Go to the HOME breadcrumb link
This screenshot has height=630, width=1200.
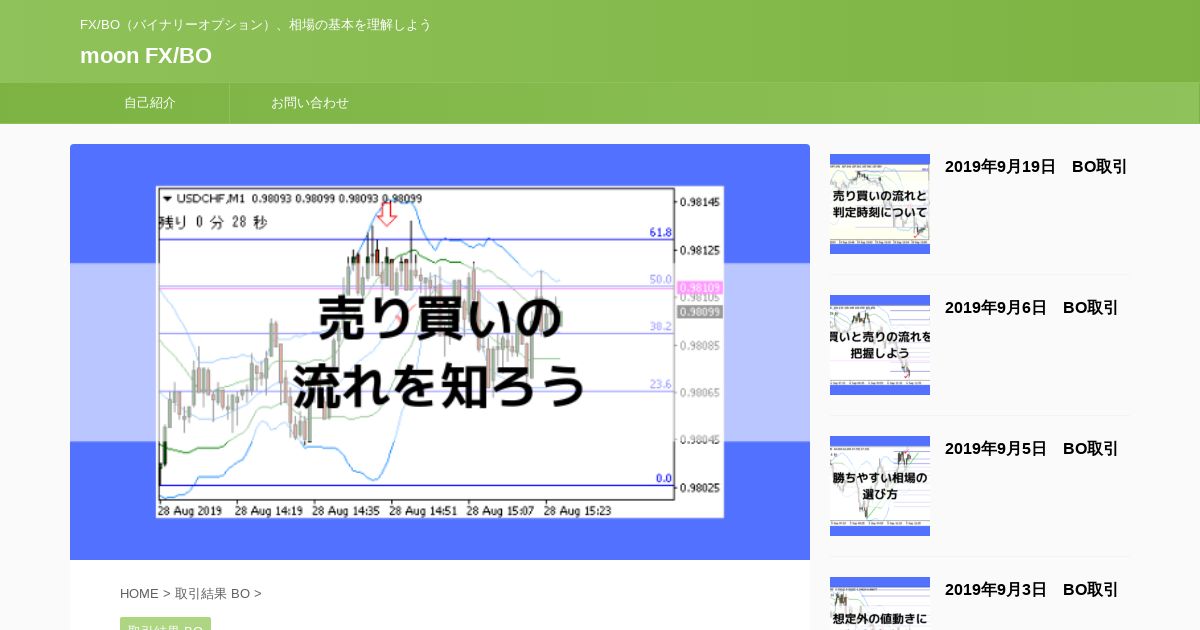click(x=139, y=594)
